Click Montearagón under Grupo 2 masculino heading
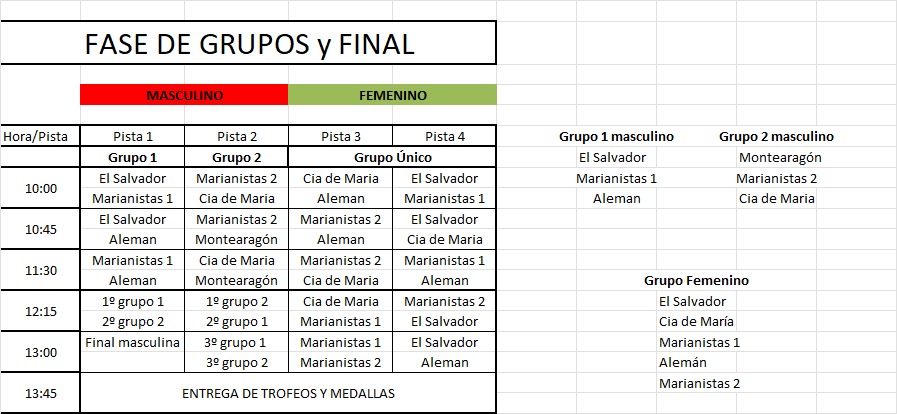Viewport: 897px width, 414px height. tap(780, 157)
